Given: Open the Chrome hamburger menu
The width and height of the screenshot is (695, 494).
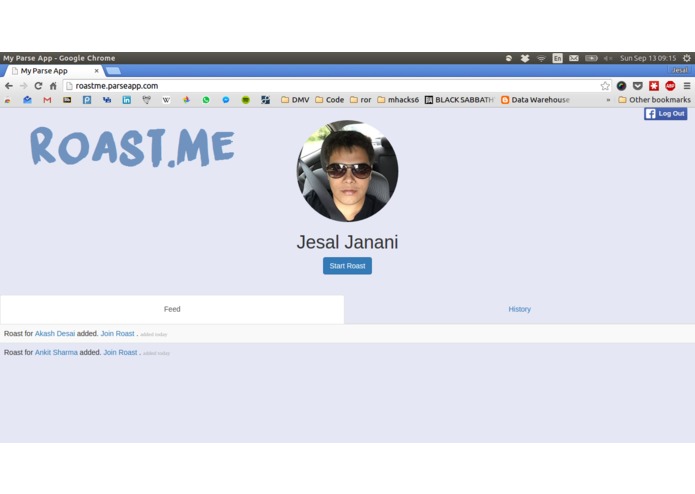Looking at the screenshot, I should tap(687, 86).
